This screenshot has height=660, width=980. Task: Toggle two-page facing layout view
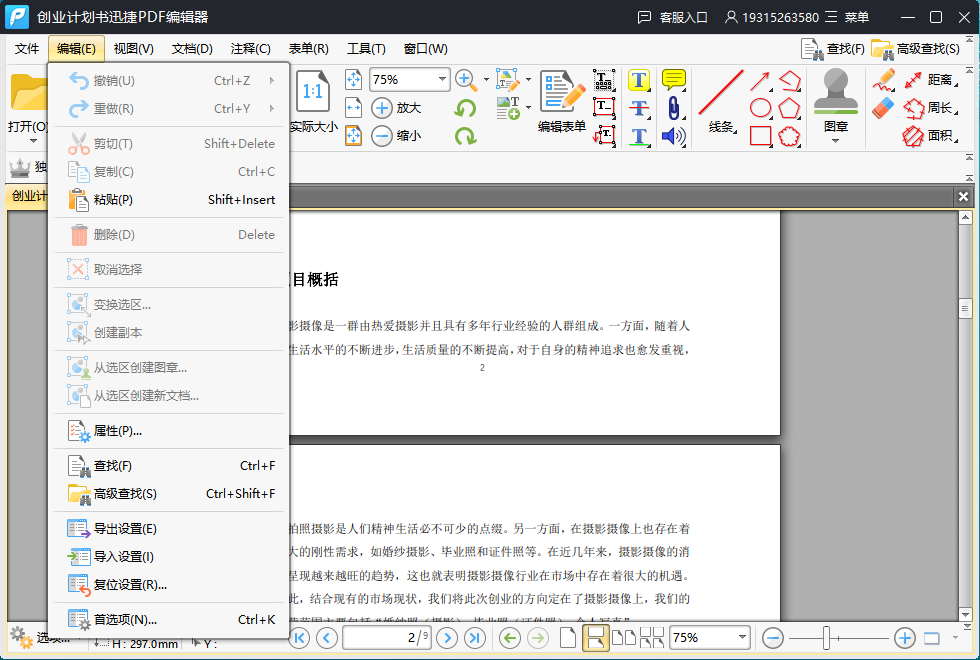(624, 638)
